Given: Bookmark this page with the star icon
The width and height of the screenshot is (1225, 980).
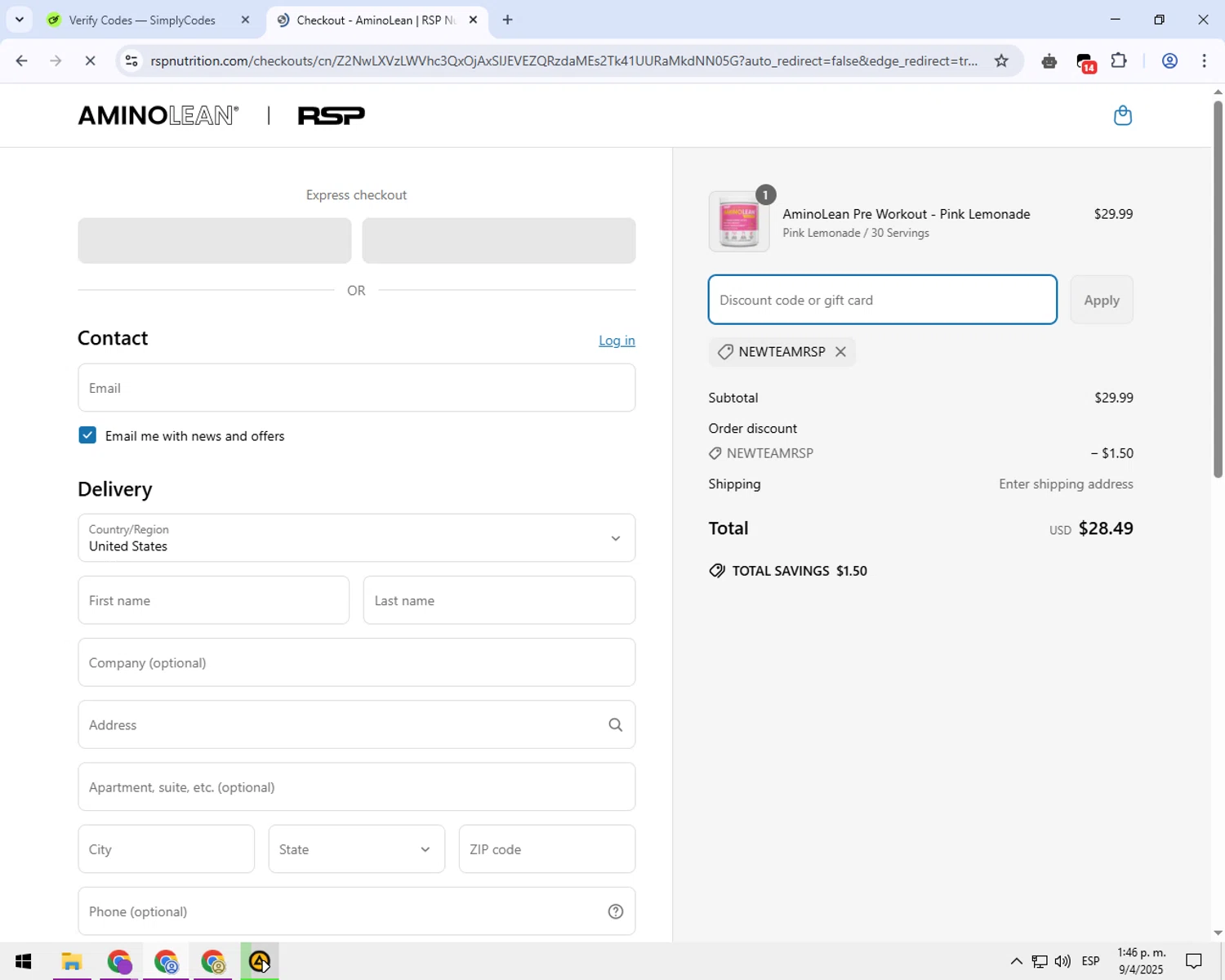Looking at the screenshot, I should (1001, 60).
